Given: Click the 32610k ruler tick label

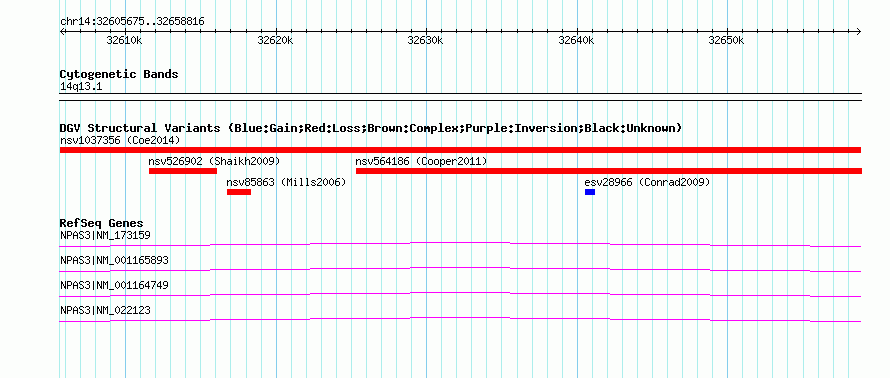Looking at the screenshot, I should pyautogui.click(x=124, y=40).
